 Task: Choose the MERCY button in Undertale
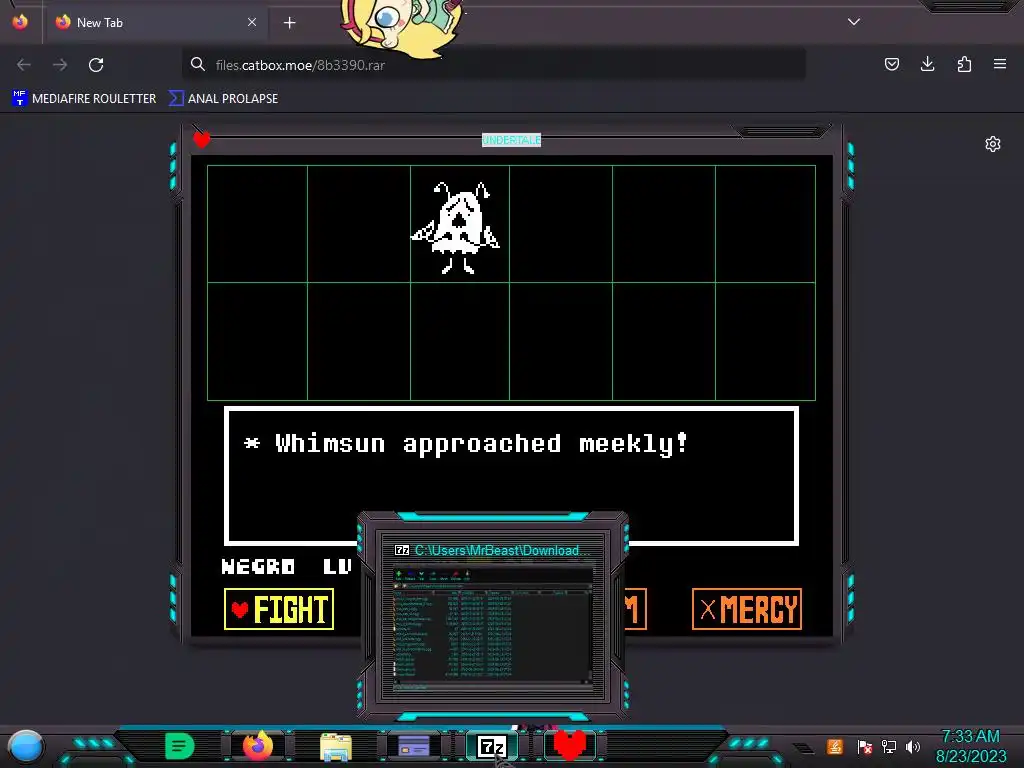746,609
